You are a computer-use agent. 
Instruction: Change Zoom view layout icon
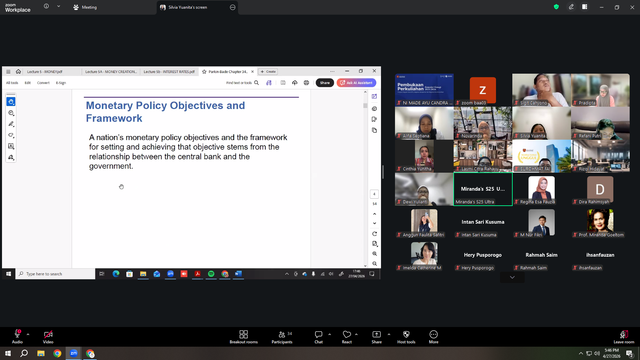coord(584,7)
